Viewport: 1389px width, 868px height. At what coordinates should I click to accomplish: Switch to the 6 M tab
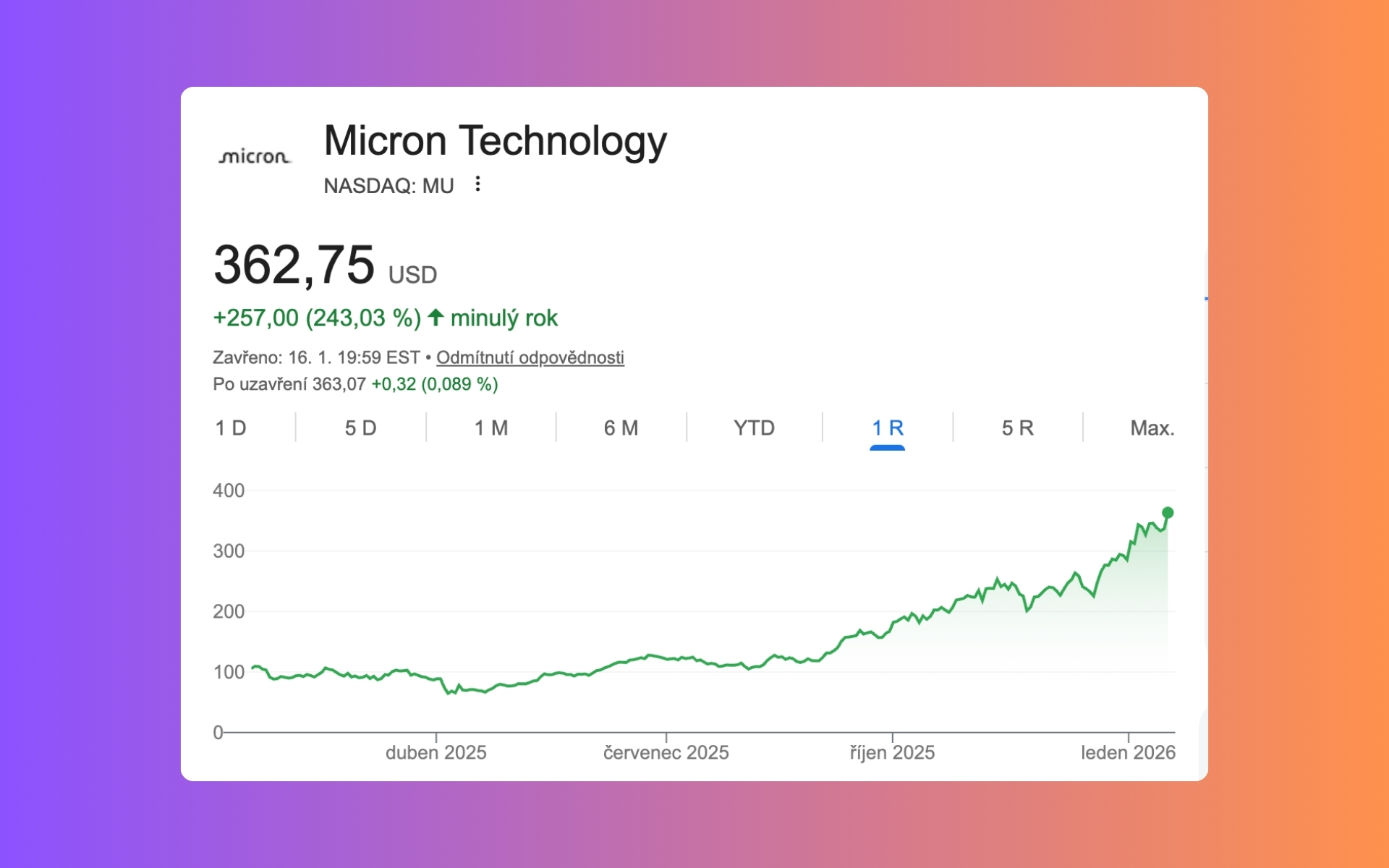(x=621, y=428)
